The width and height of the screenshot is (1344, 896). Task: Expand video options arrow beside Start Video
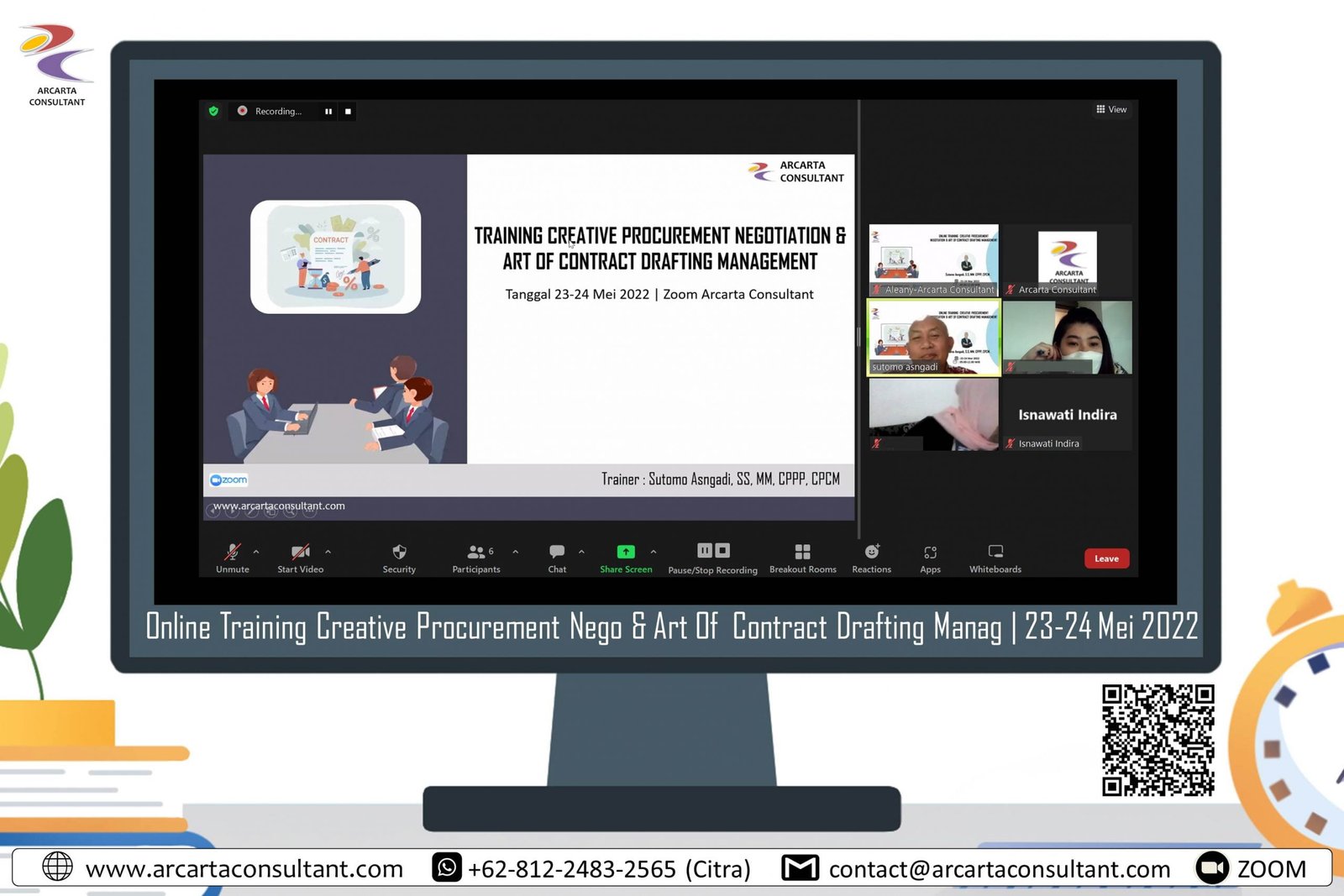click(328, 552)
